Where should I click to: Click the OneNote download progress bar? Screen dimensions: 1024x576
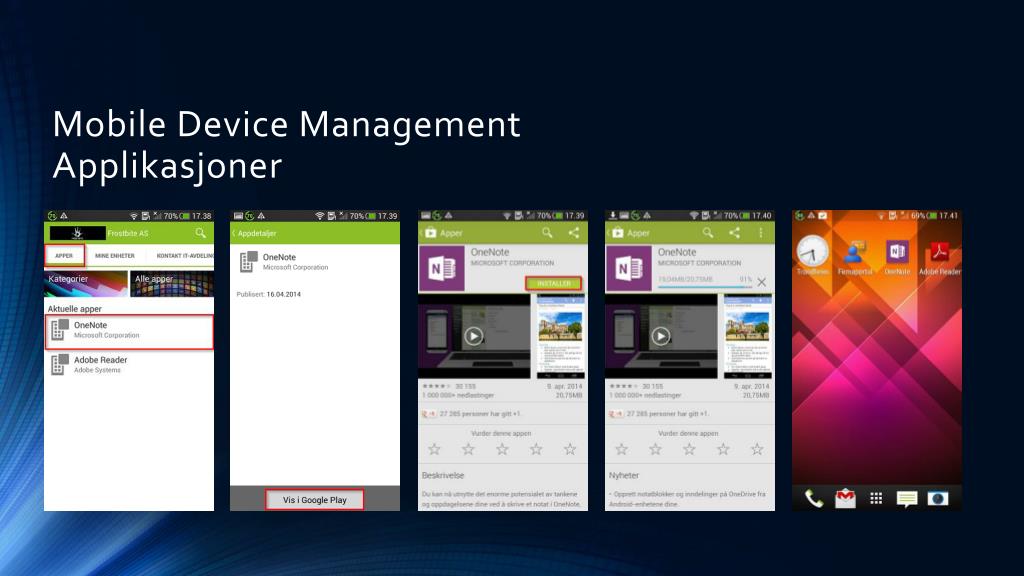705,286
